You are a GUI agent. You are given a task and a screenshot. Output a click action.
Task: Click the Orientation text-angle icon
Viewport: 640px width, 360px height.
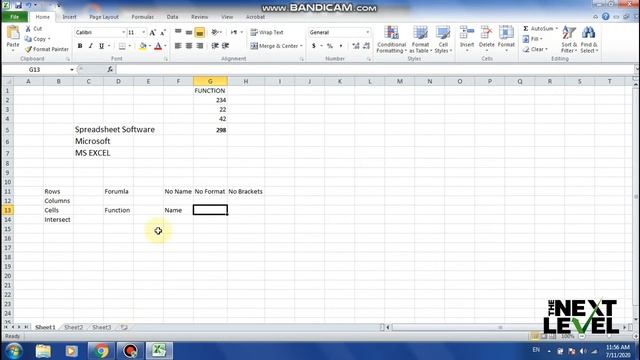click(215, 32)
